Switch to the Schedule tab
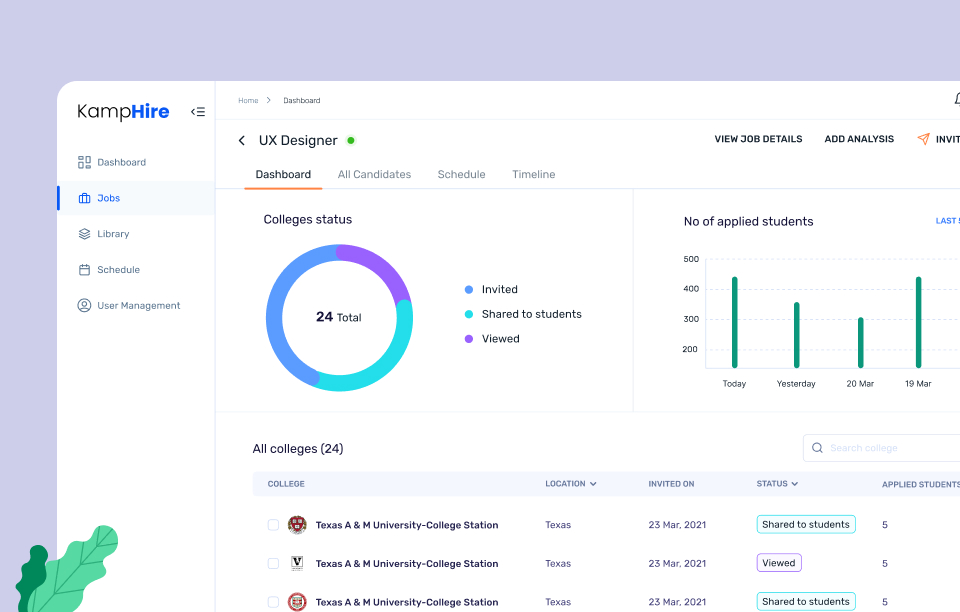Screen dimensions: 960x612 (461, 174)
